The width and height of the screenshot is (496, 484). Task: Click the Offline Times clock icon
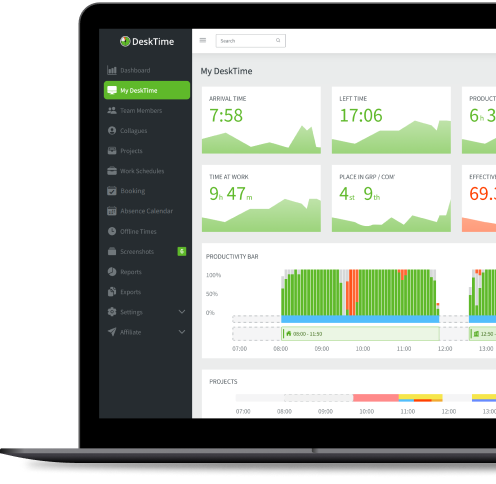[112, 231]
